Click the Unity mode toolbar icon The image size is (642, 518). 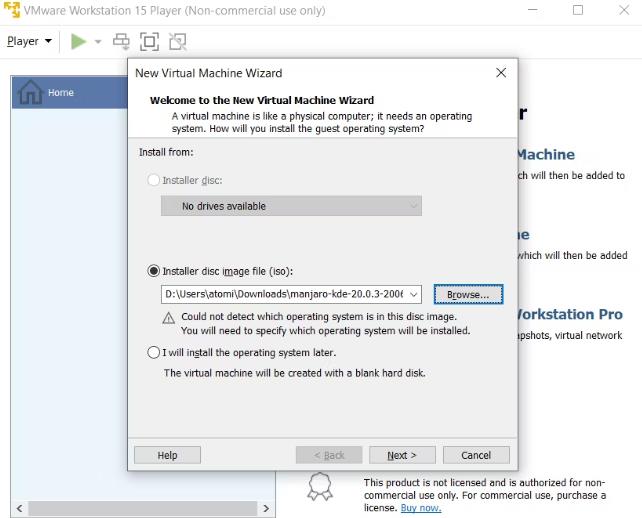coord(178,41)
